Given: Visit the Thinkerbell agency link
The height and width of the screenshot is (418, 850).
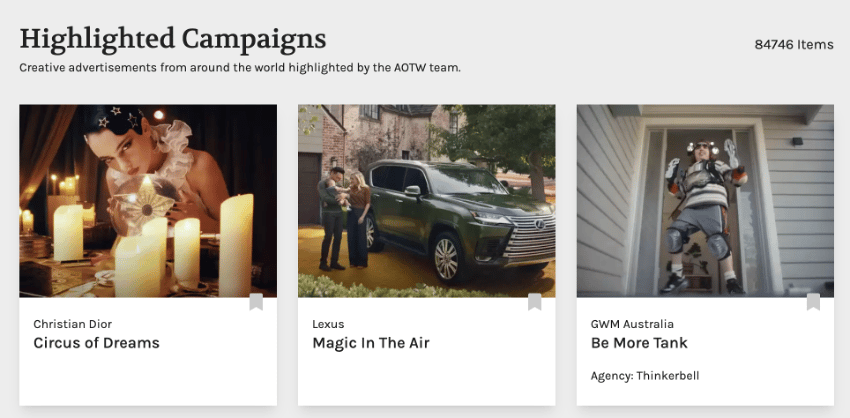Looking at the screenshot, I should click(668, 376).
